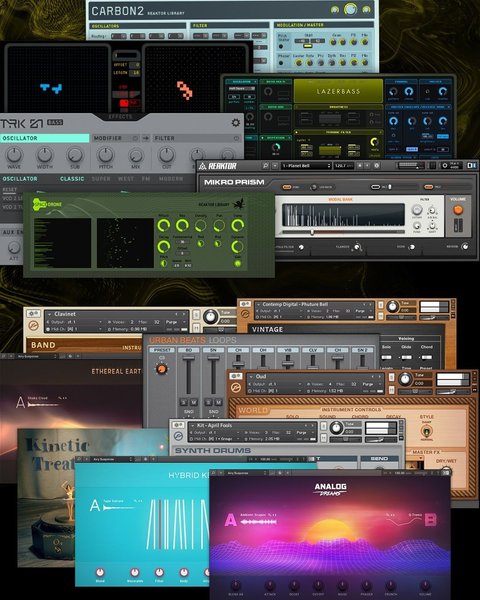Click the VIB channel label in Urban Beats
This screenshot has height=600, width=480.
pyautogui.click(x=287, y=350)
